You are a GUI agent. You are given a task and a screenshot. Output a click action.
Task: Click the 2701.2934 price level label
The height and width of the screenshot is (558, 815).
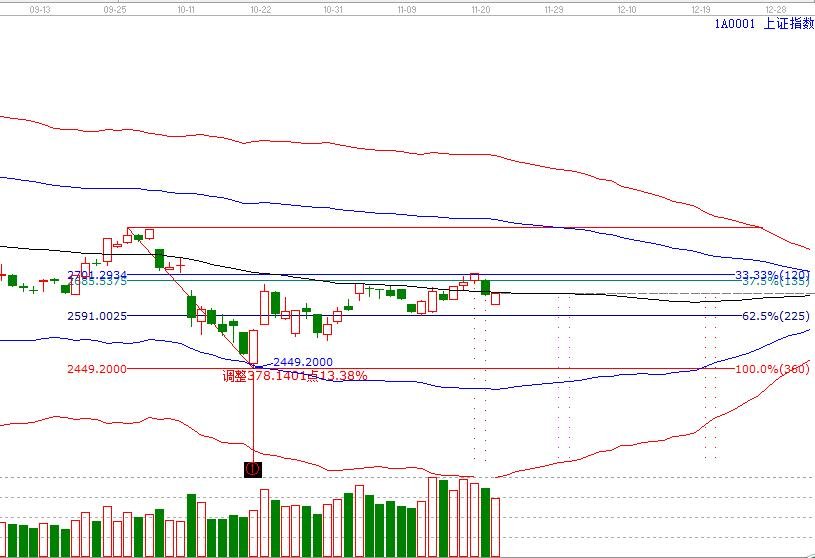[97, 274]
